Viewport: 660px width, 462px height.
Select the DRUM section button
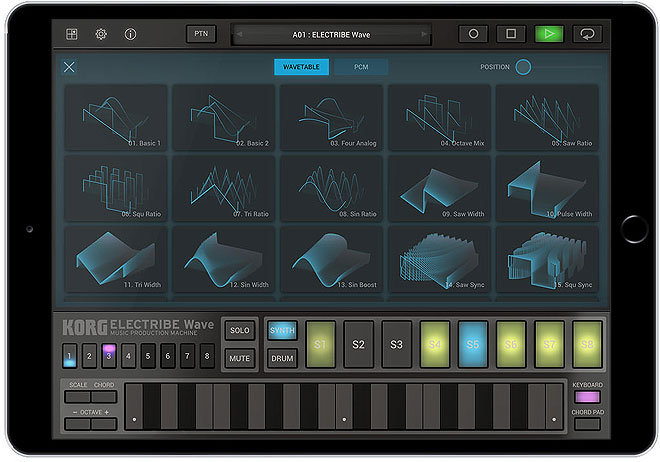tap(282, 357)
